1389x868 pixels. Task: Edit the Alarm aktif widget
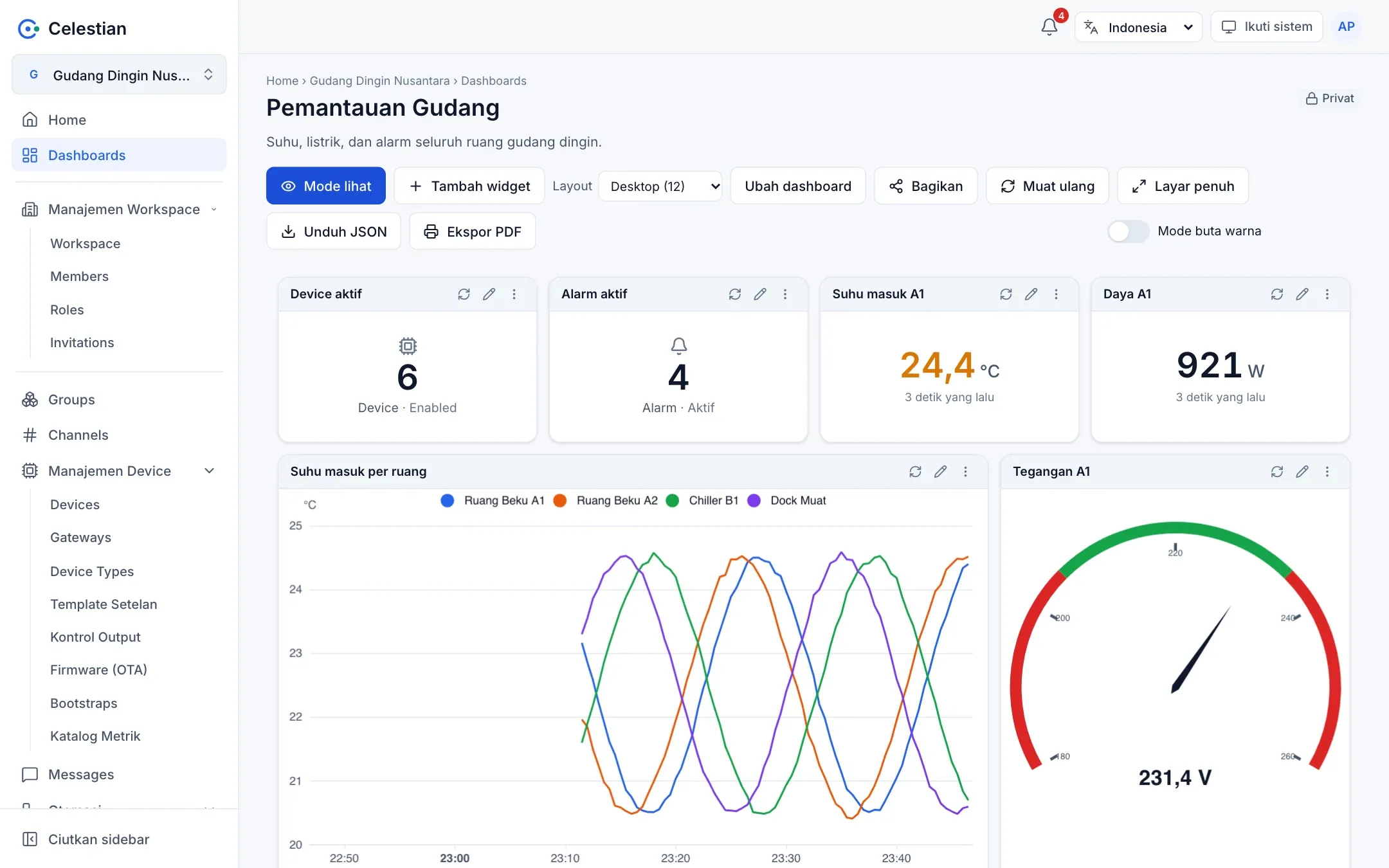[760, 294]
